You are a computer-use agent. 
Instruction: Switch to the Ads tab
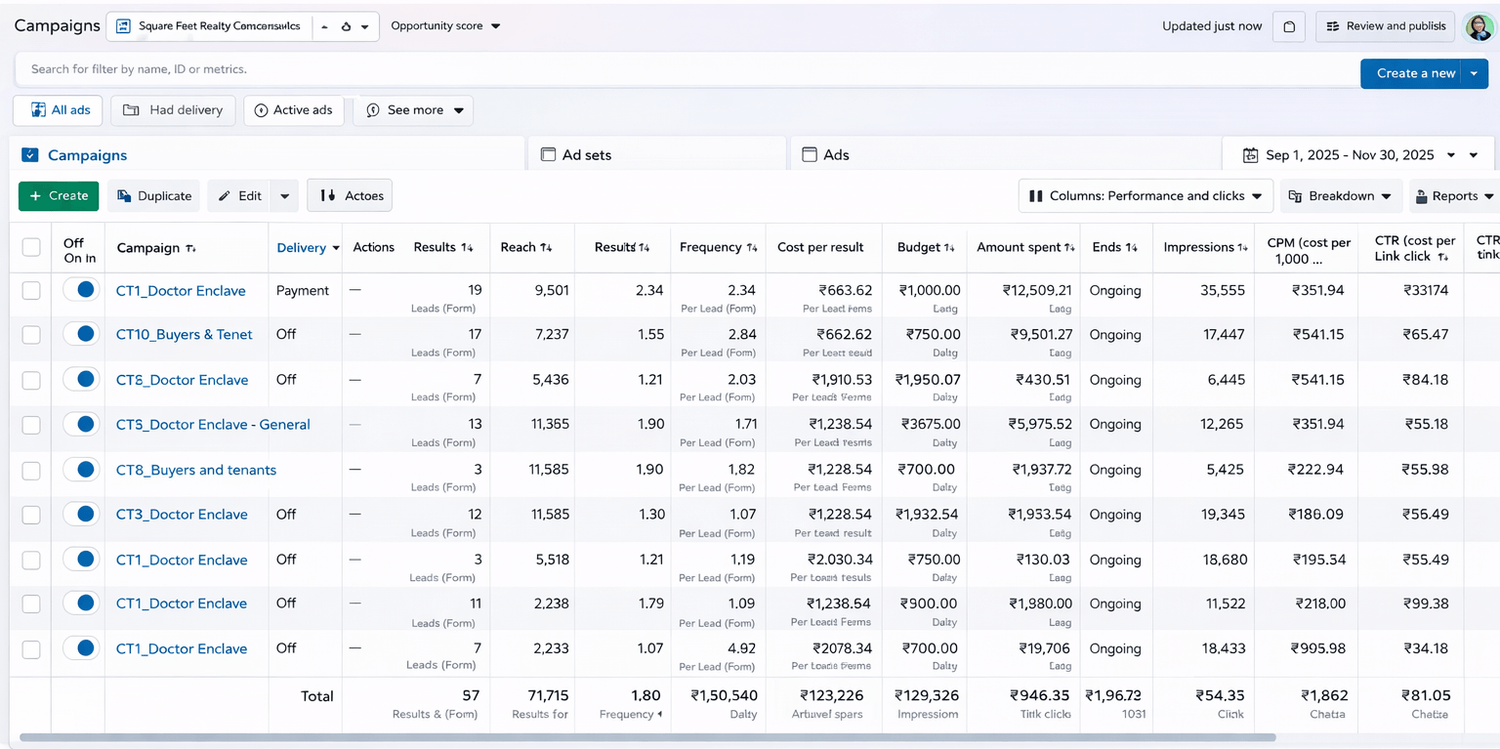coord(835,155)
